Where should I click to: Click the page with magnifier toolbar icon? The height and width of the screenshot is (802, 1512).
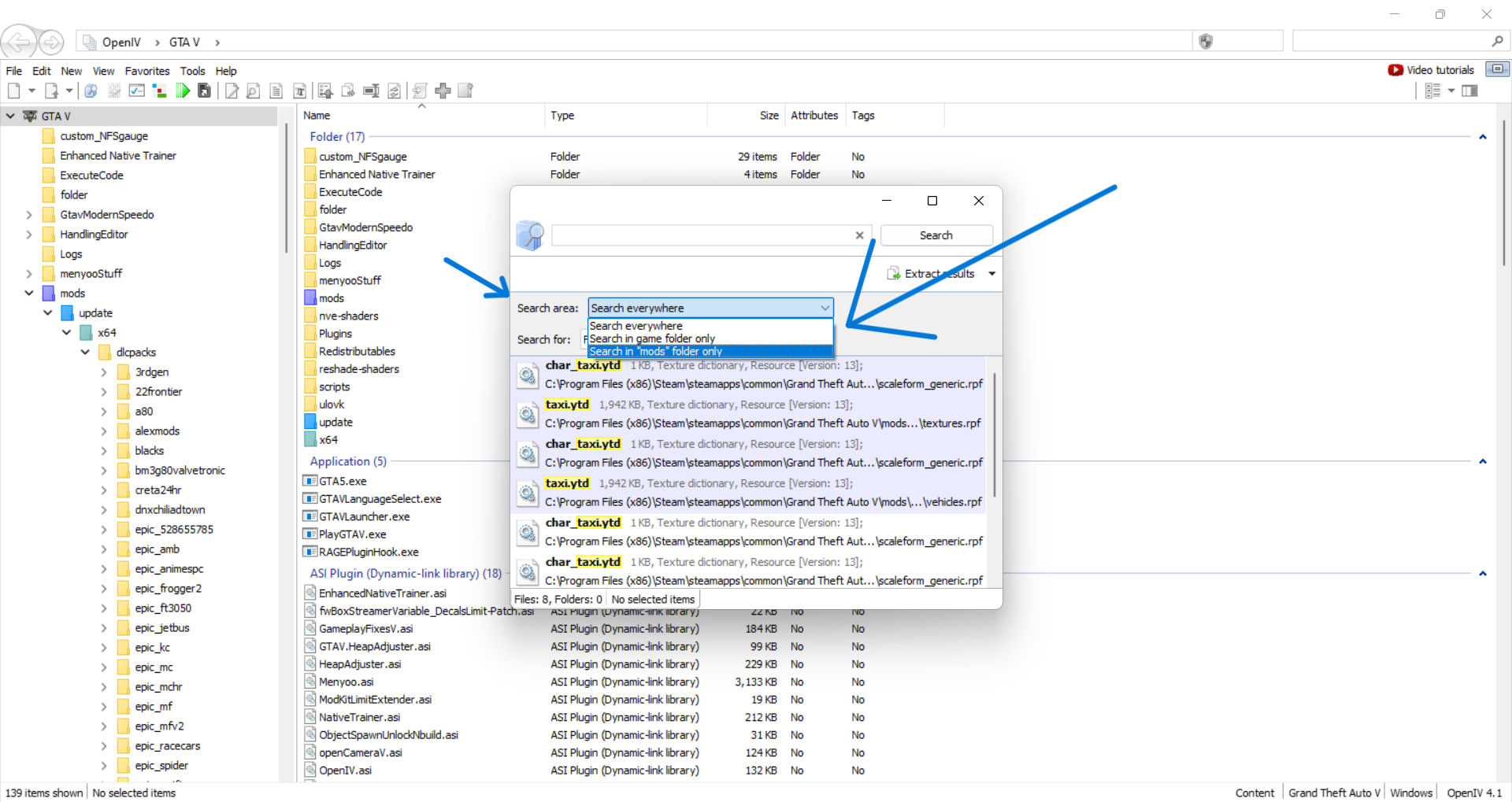pos(253,91)
